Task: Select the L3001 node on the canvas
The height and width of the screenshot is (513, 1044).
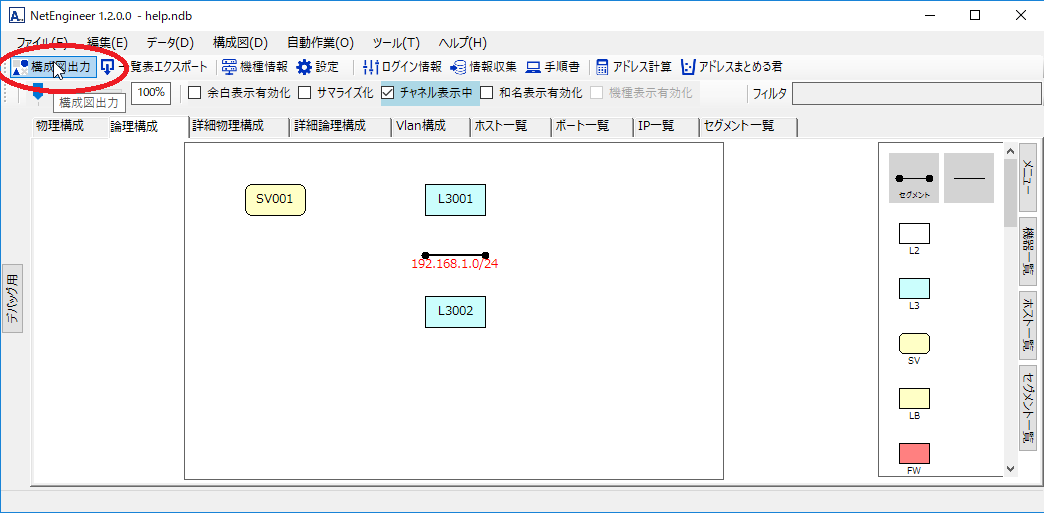Action: (455, 199)
